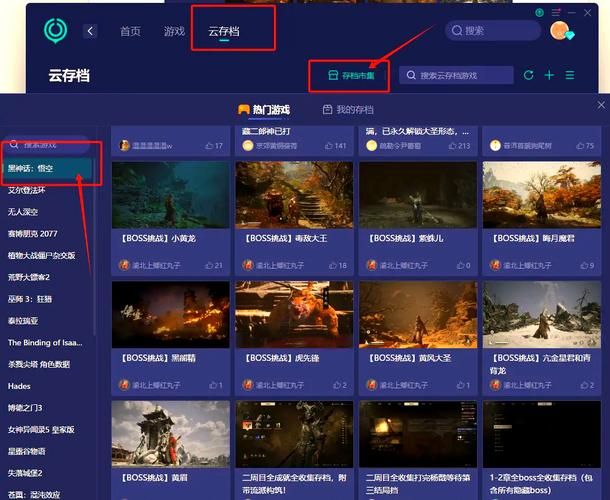Select 博德之门3 in the game list
The height and width of the screenshot is (500, 610).
click(25, 408)
